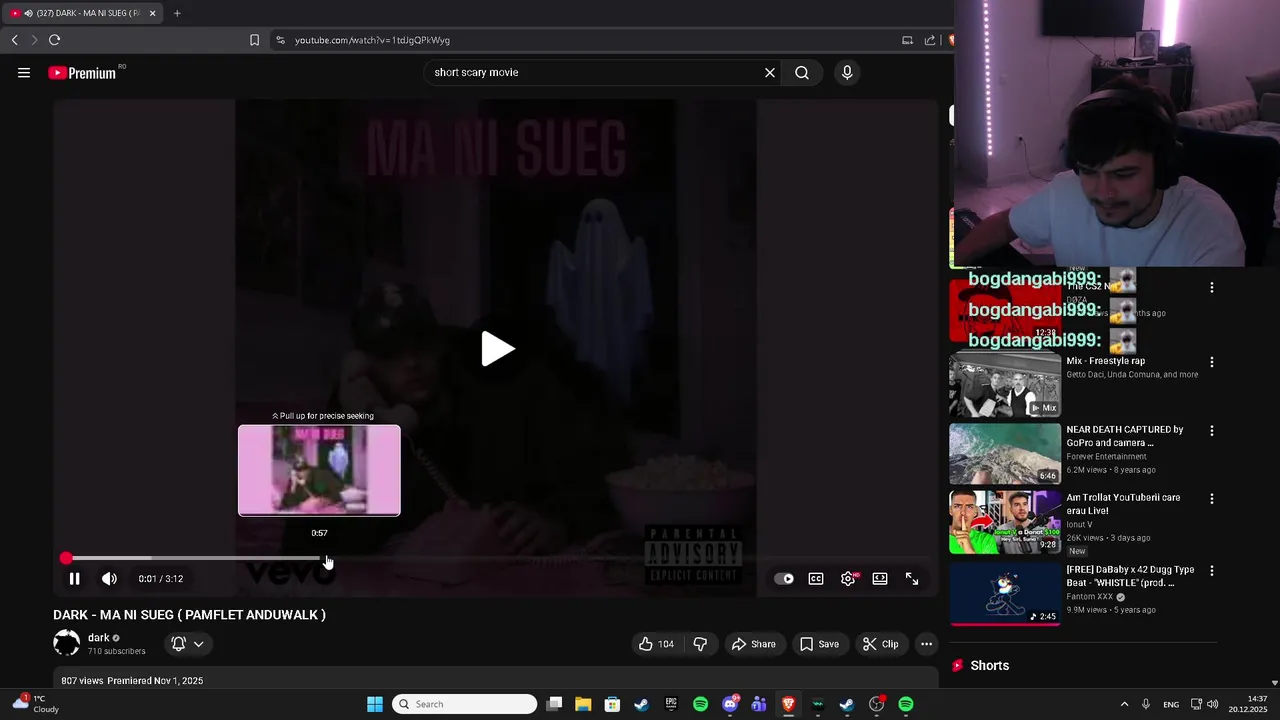Go to YouTube Premium home logo

(82, 72)
